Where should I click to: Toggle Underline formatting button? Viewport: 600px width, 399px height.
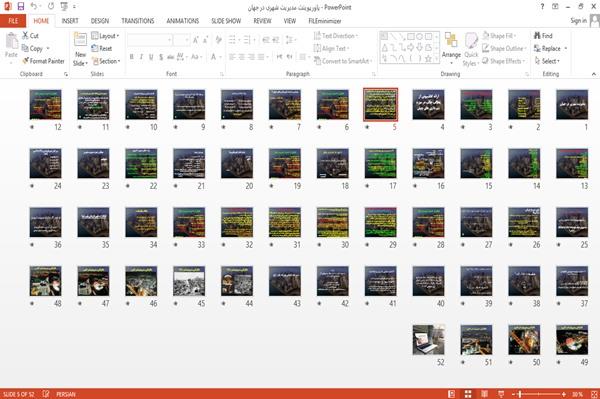point(151,57)
